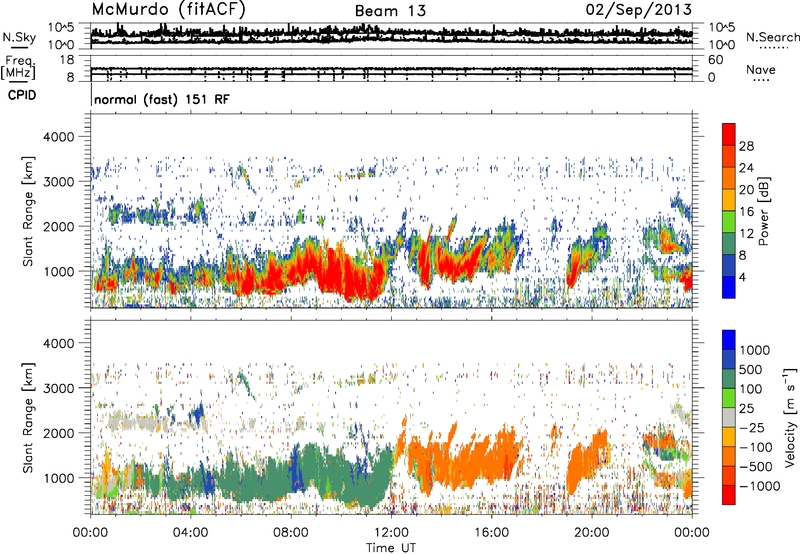Click the 10^5 label on the right noise axis
Screen dimensions: 800x554
722,28
